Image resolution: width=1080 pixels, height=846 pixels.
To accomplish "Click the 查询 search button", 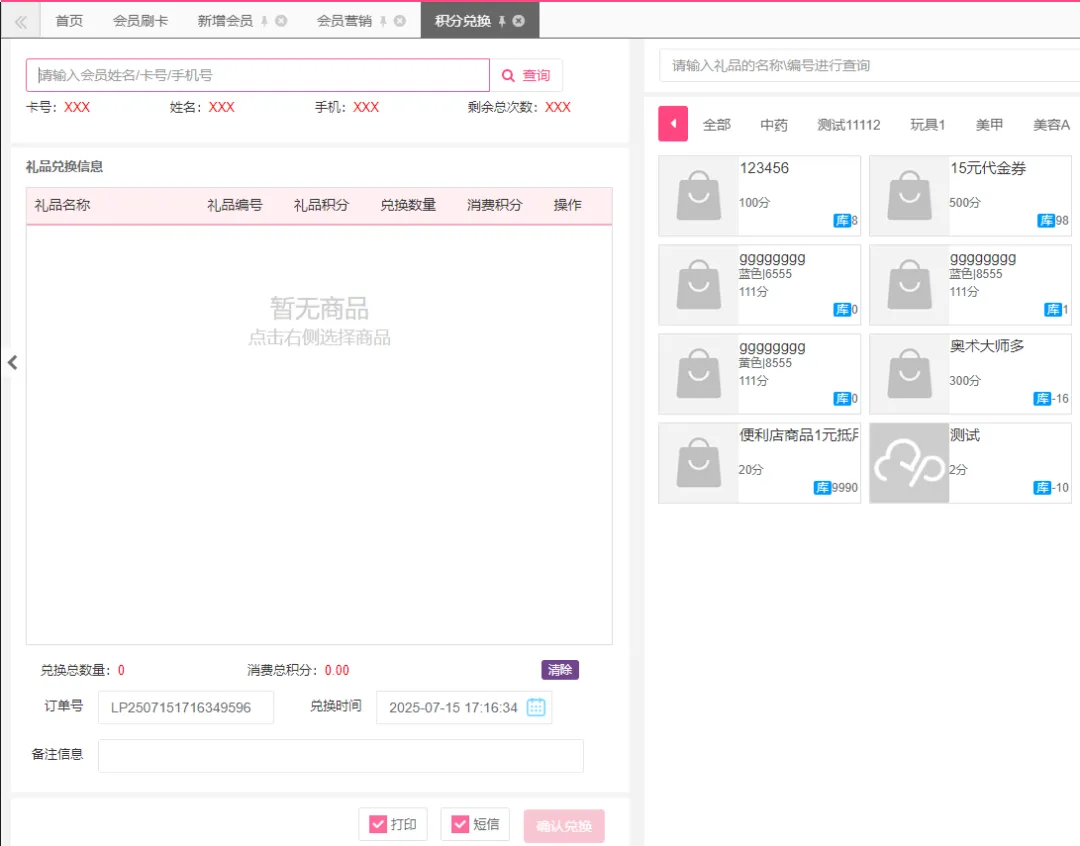I will click(526, 76).
